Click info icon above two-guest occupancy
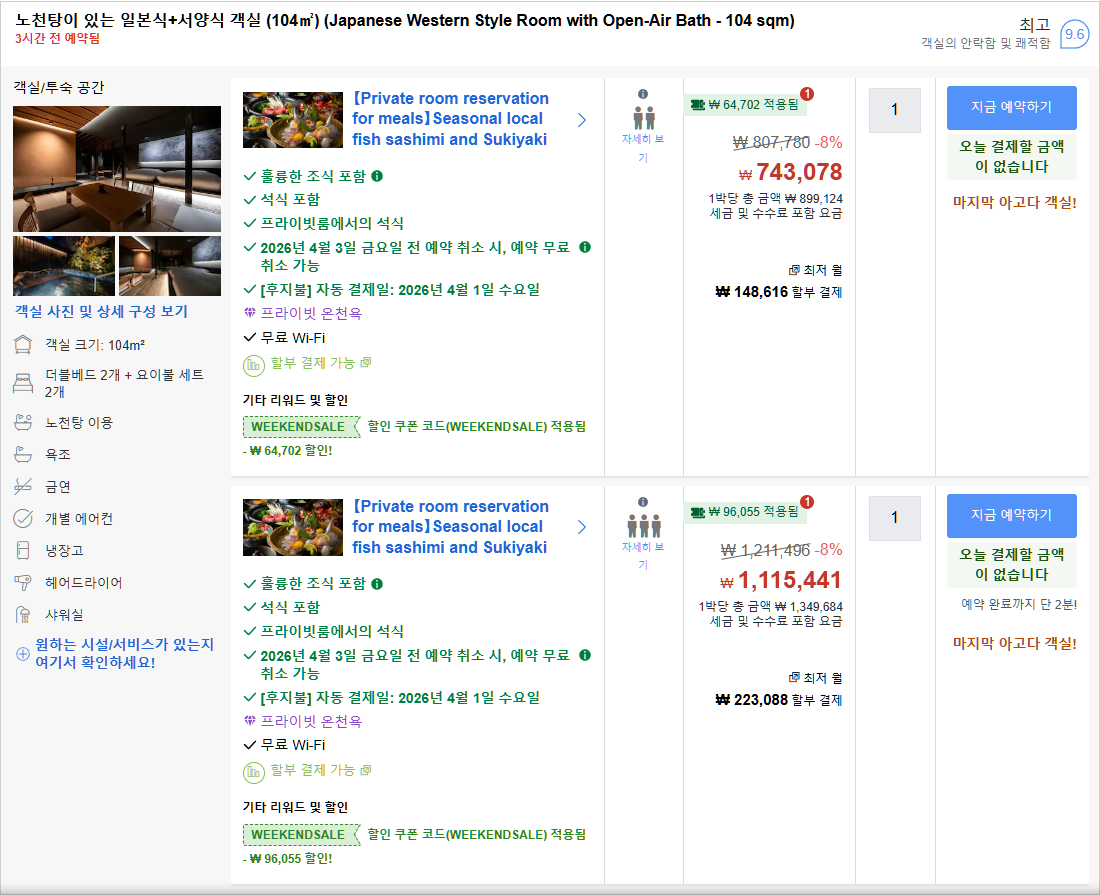The width and height of the screenshot is (1100, 895). 643,94
